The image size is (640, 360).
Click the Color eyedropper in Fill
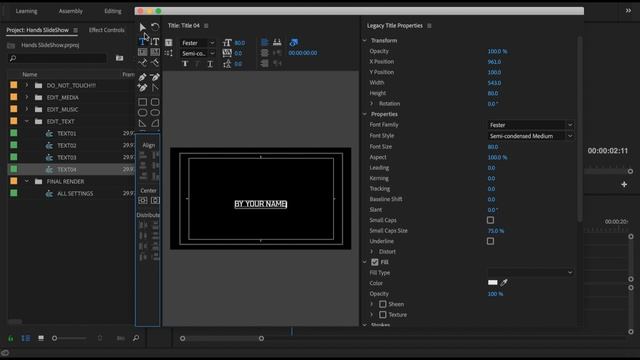(x=504, y=282)
